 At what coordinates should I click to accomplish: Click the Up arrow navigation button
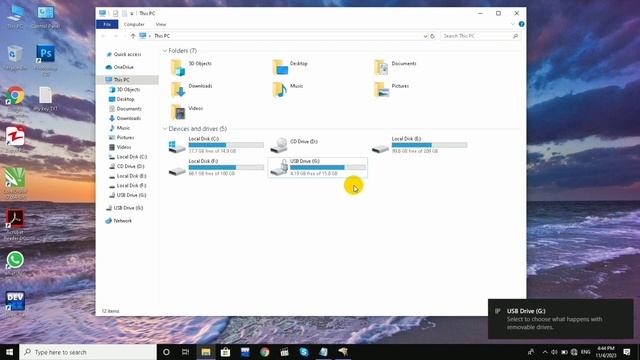(133, 36)
